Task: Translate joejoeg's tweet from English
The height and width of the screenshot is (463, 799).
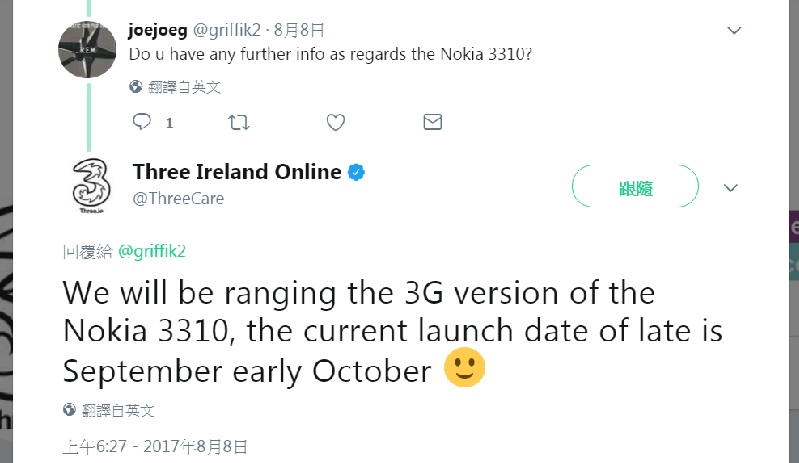Action: coord(184,87)
